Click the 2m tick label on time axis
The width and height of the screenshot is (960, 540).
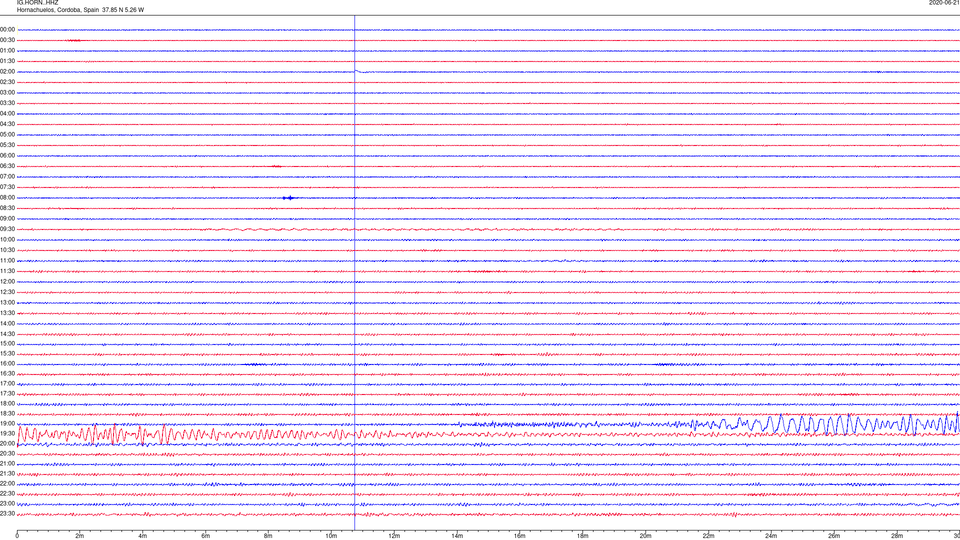(x=80, y=536)
